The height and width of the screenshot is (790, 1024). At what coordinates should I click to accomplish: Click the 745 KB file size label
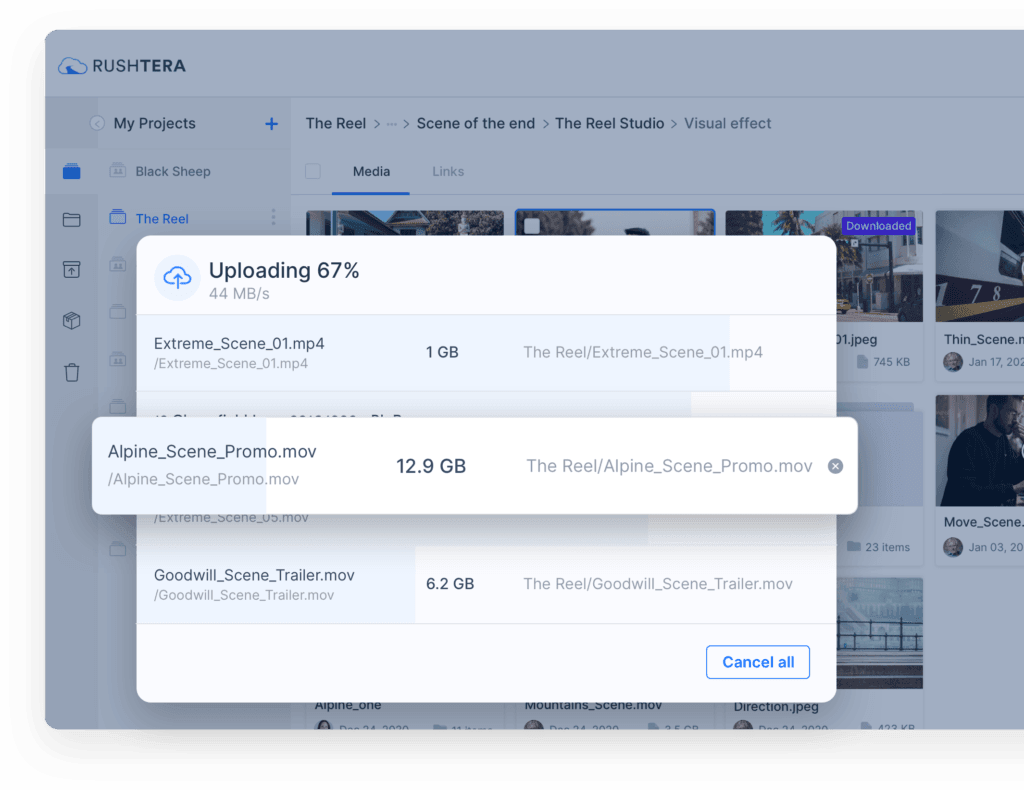pos(891,362)
